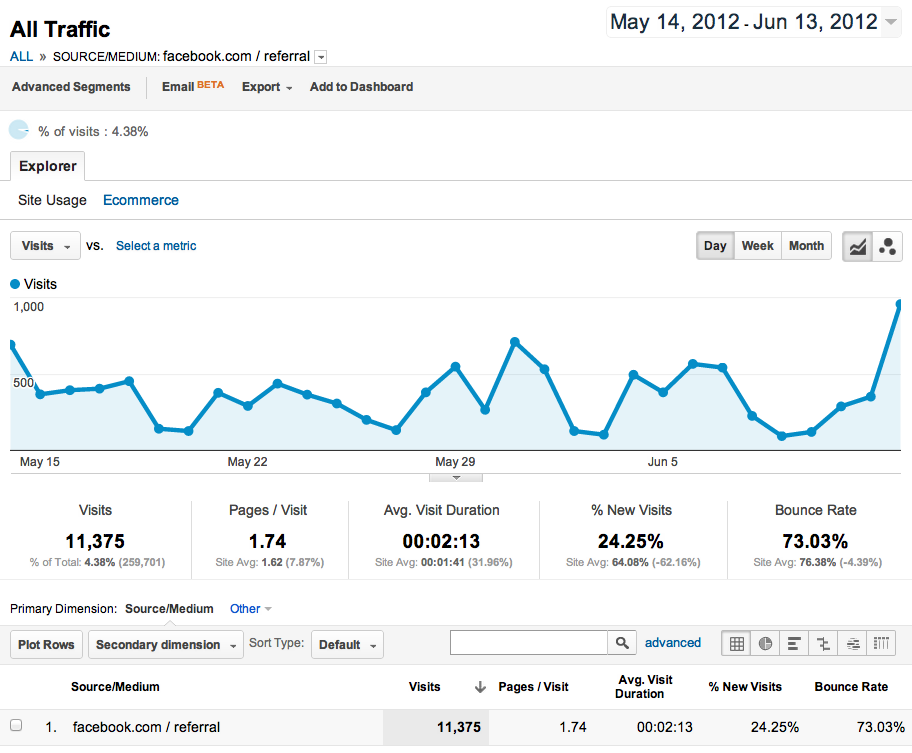Image resolution: width=912 pixels, height=753 pixels.
Task: Open the Source/Medium breadcrumb dropdown arrow
Action: [x=320, y=57]
